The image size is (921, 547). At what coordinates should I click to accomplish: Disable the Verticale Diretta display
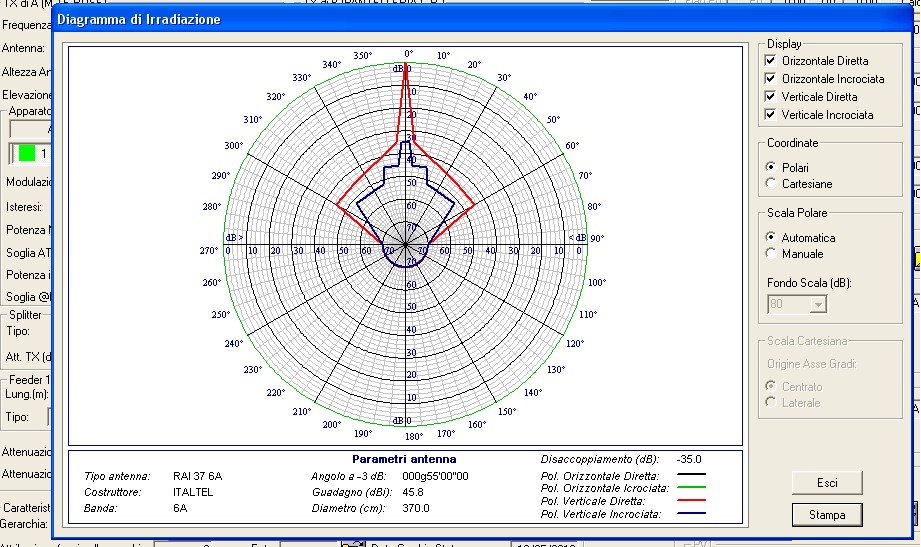(770, 97)
